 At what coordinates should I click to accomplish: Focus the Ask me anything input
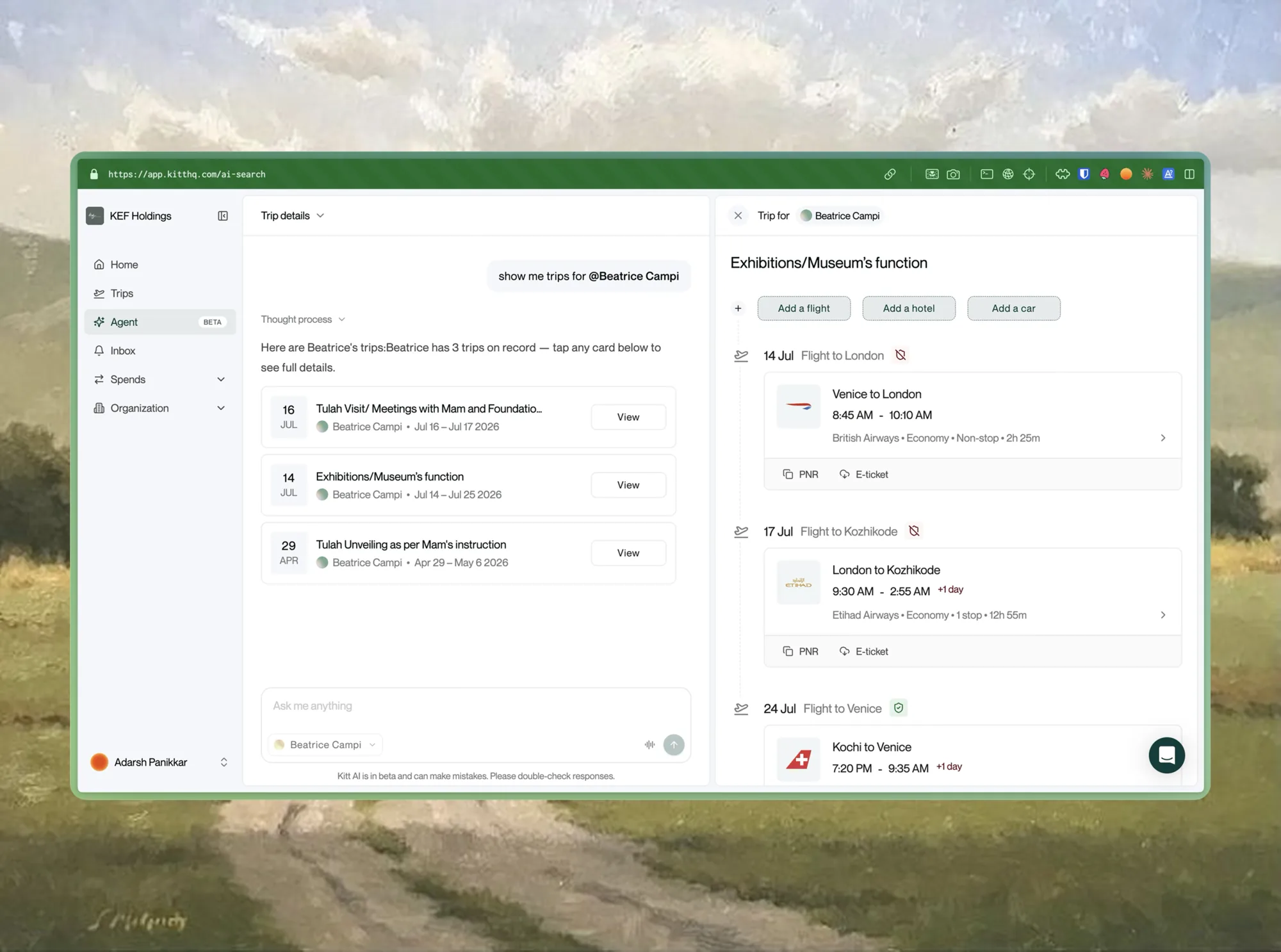475,706
